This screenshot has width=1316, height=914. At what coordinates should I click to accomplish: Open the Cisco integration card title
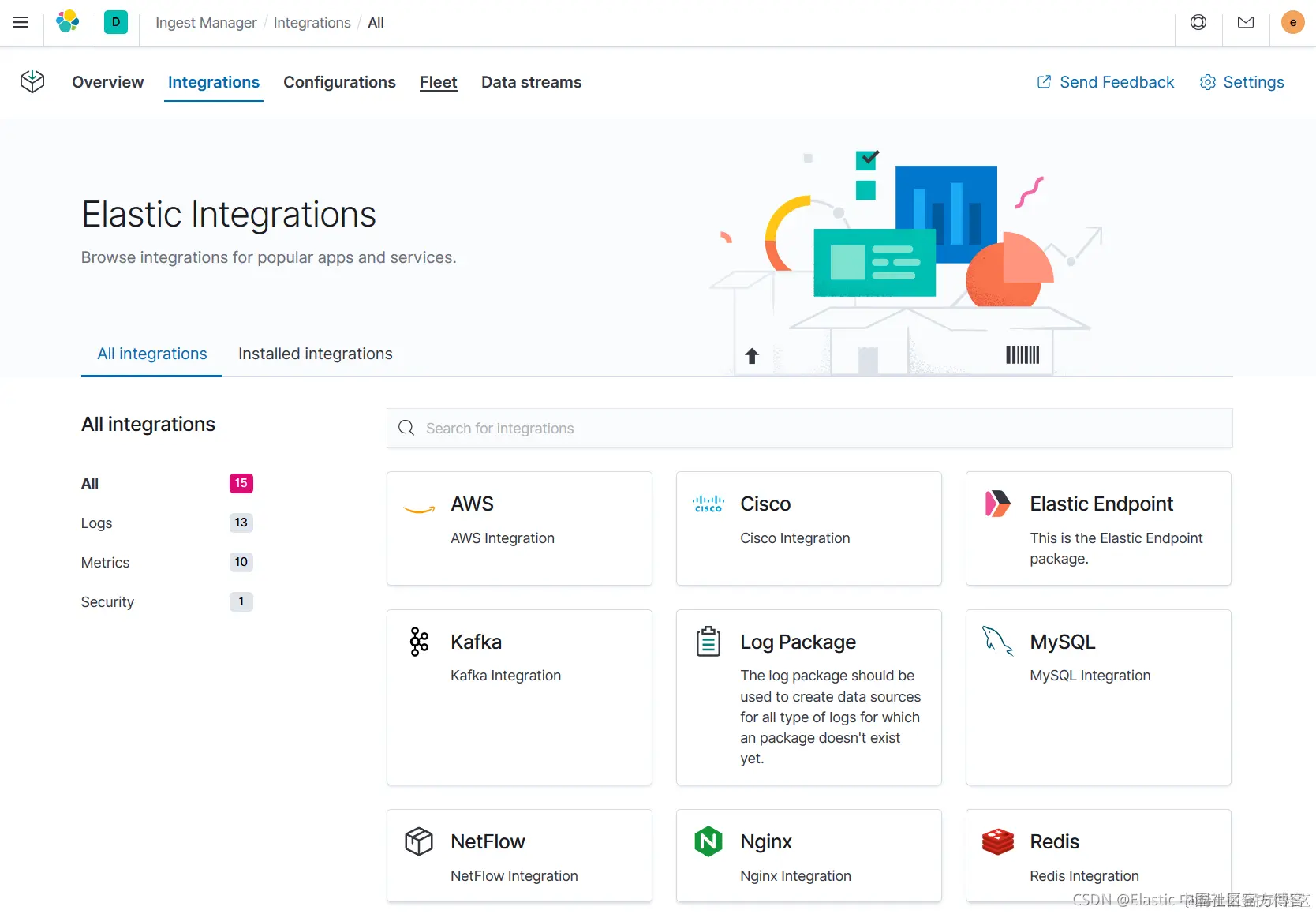click(765, 504)
